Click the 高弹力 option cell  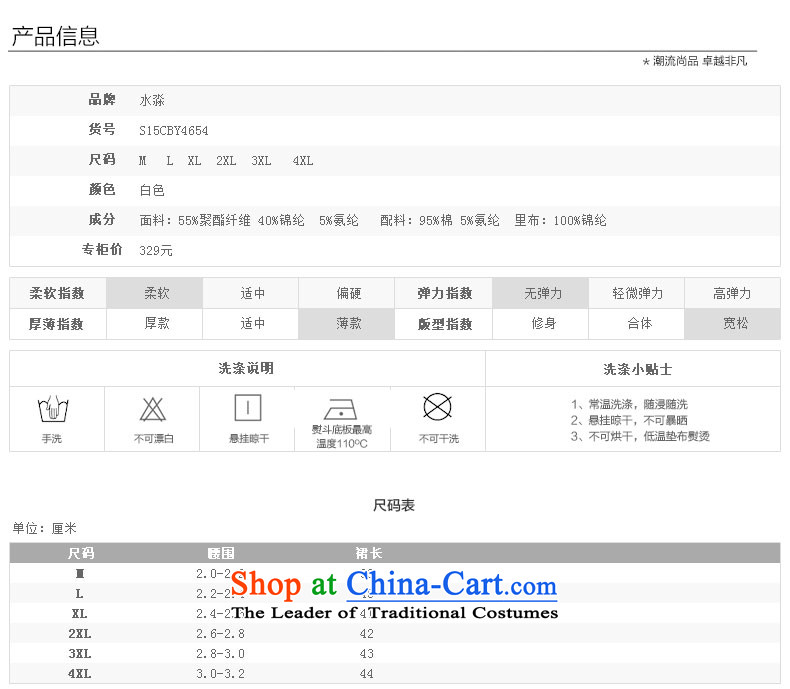pyautogui.click(x=733, y=293)
